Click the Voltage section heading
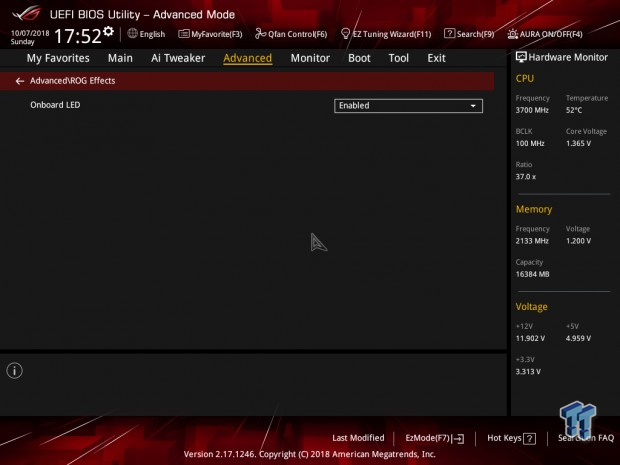 tap(531, 307)
